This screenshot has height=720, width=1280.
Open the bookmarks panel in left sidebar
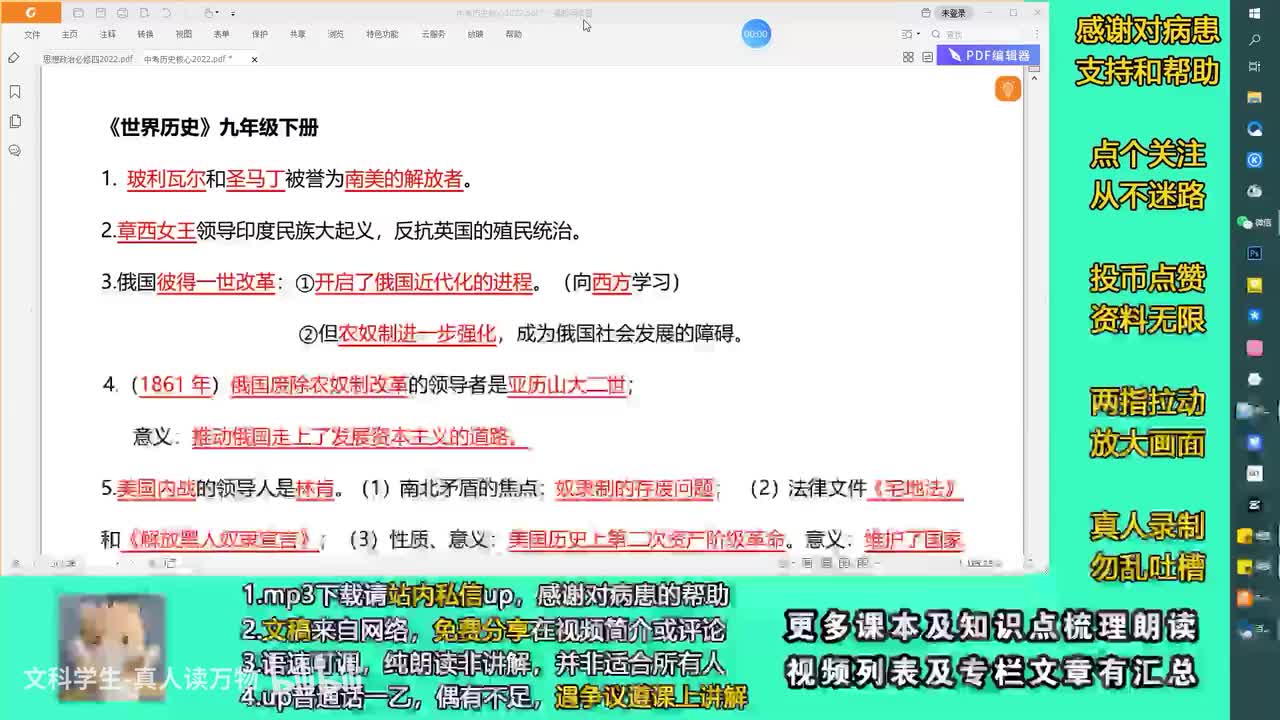[x=15, y=91]
